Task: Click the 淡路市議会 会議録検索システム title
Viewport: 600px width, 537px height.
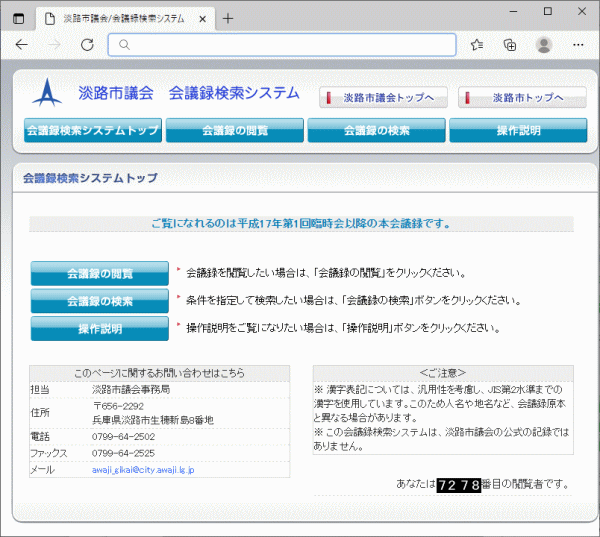Action: (189, 93)
